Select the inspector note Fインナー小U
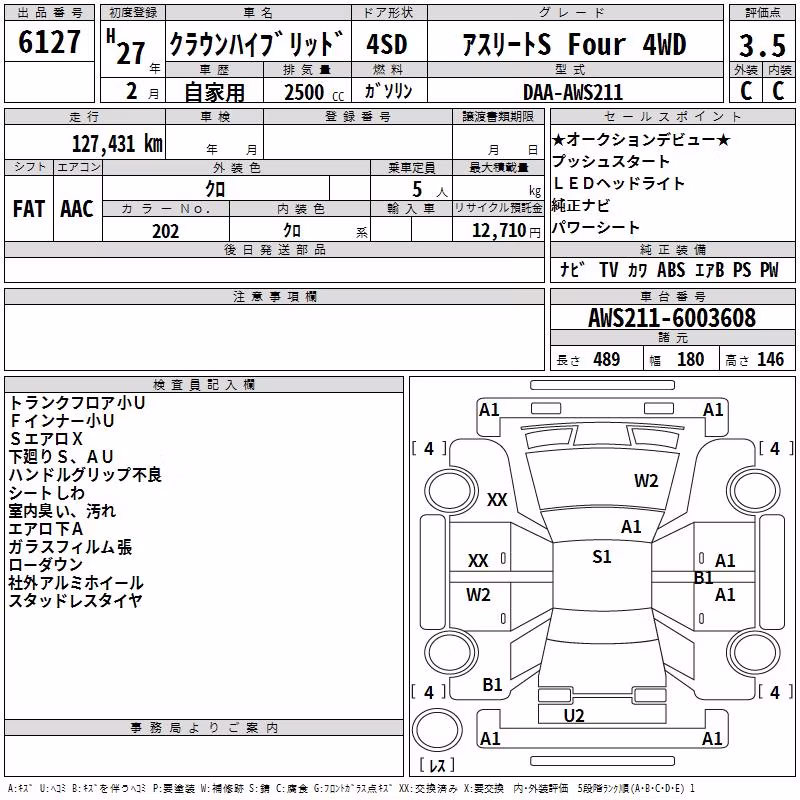This screenshot has width=800, height=800. (x=62, y=420)
